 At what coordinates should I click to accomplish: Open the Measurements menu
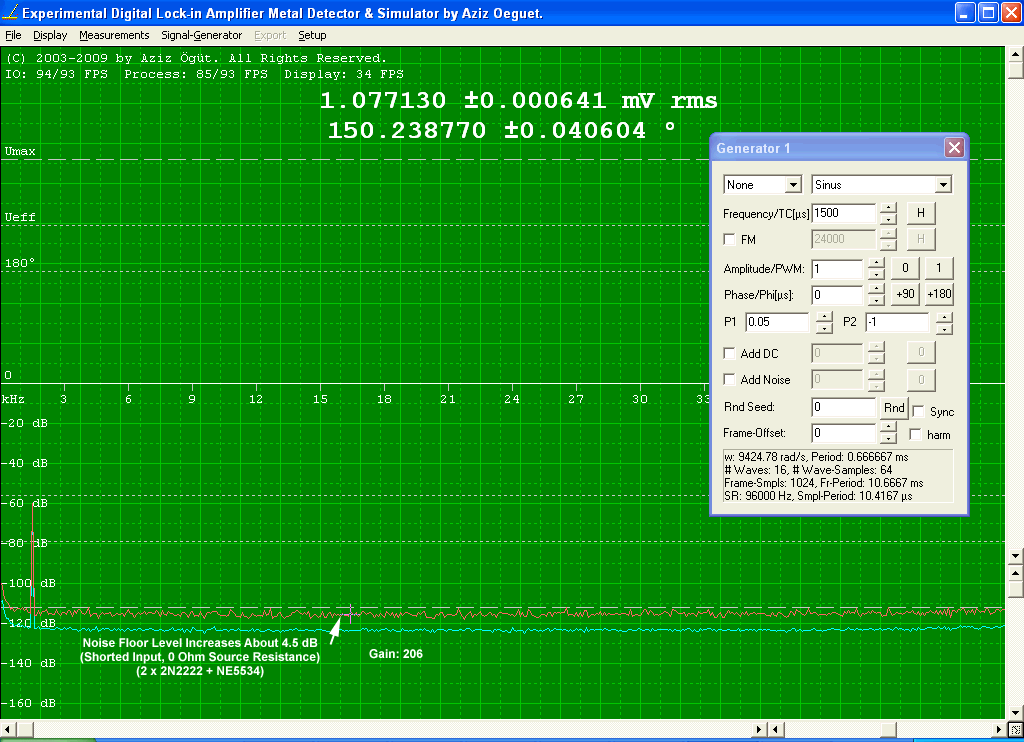pyautogui.click(x=114, y=35)
